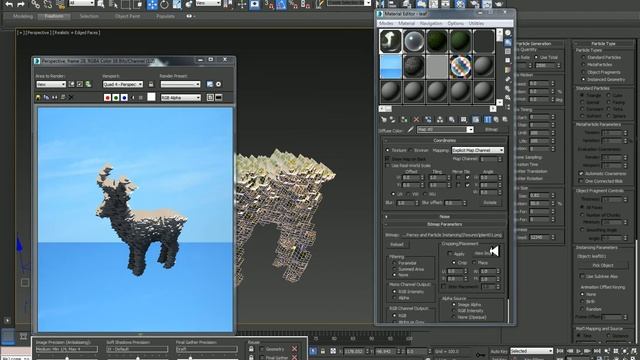Open Mapping dropdown showing Explicit Map Channel
This screenshot has height=360, width=640.
[x=478, y=150]
